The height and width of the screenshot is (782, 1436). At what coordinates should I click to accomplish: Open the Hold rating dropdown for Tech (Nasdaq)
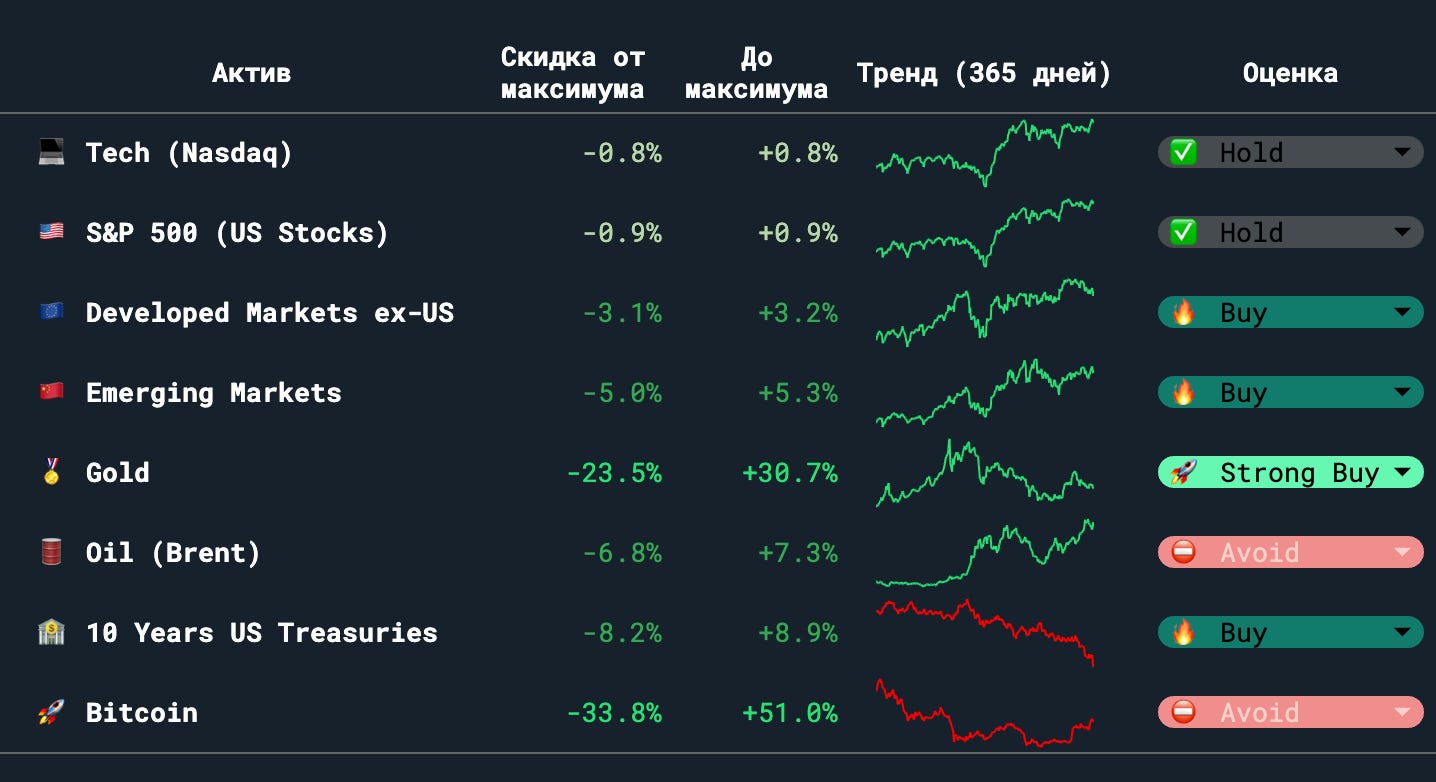(x=1290, y=152)
